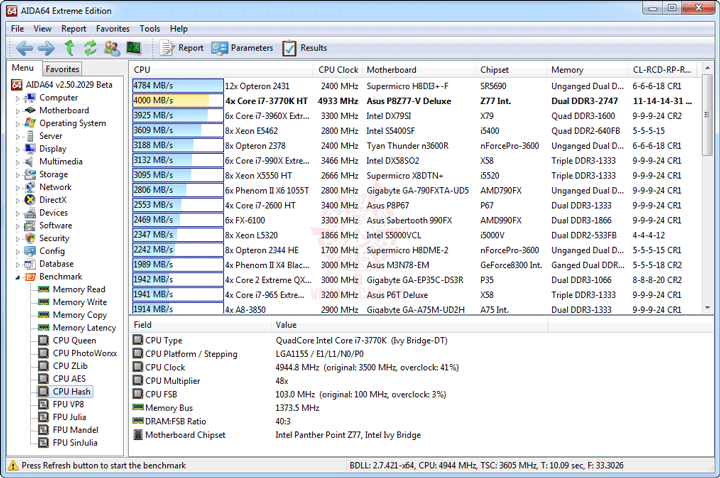This screenshot has height=478, width=720.
Task: Click scrollbar up arrow in results list
Action: (708, 68)
